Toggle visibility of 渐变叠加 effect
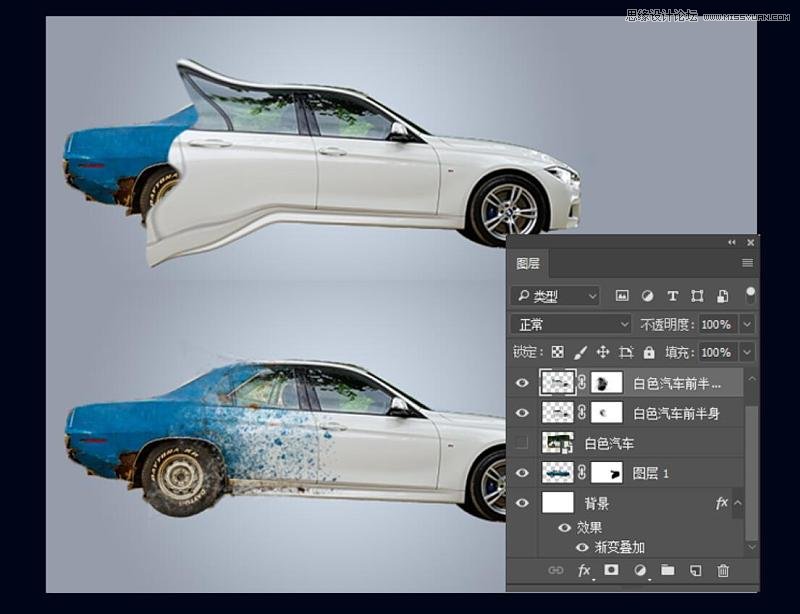This screenshot has height=614, width=800. tap(582, 547)
